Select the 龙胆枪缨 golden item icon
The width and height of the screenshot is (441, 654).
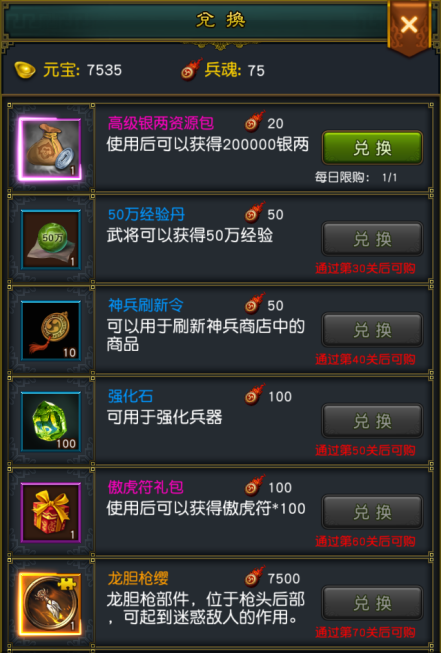click(x=50, y=603)
